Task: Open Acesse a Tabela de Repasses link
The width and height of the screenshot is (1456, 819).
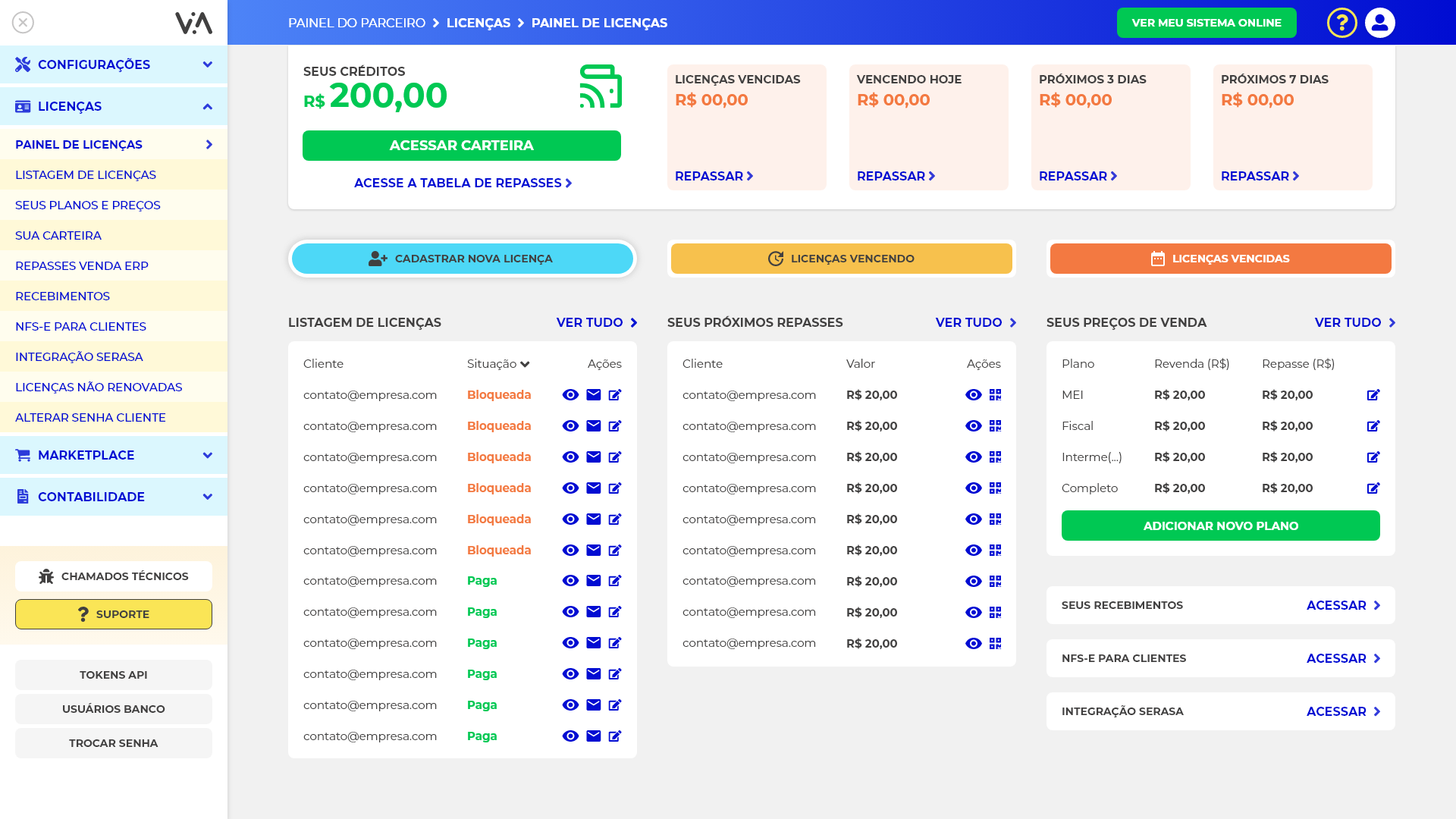Action: [463, 183]
